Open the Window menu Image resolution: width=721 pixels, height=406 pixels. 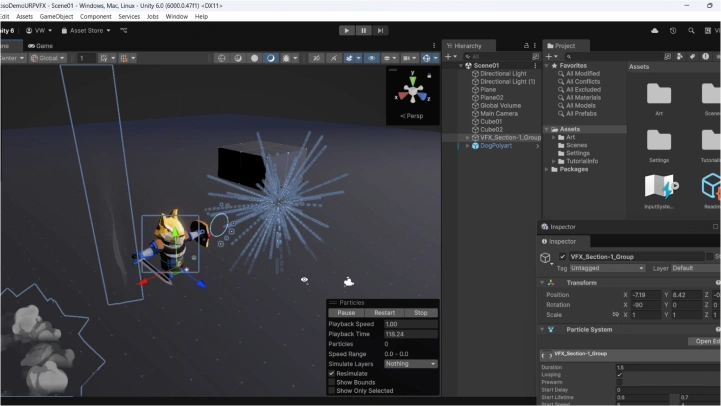pos(177,17)
